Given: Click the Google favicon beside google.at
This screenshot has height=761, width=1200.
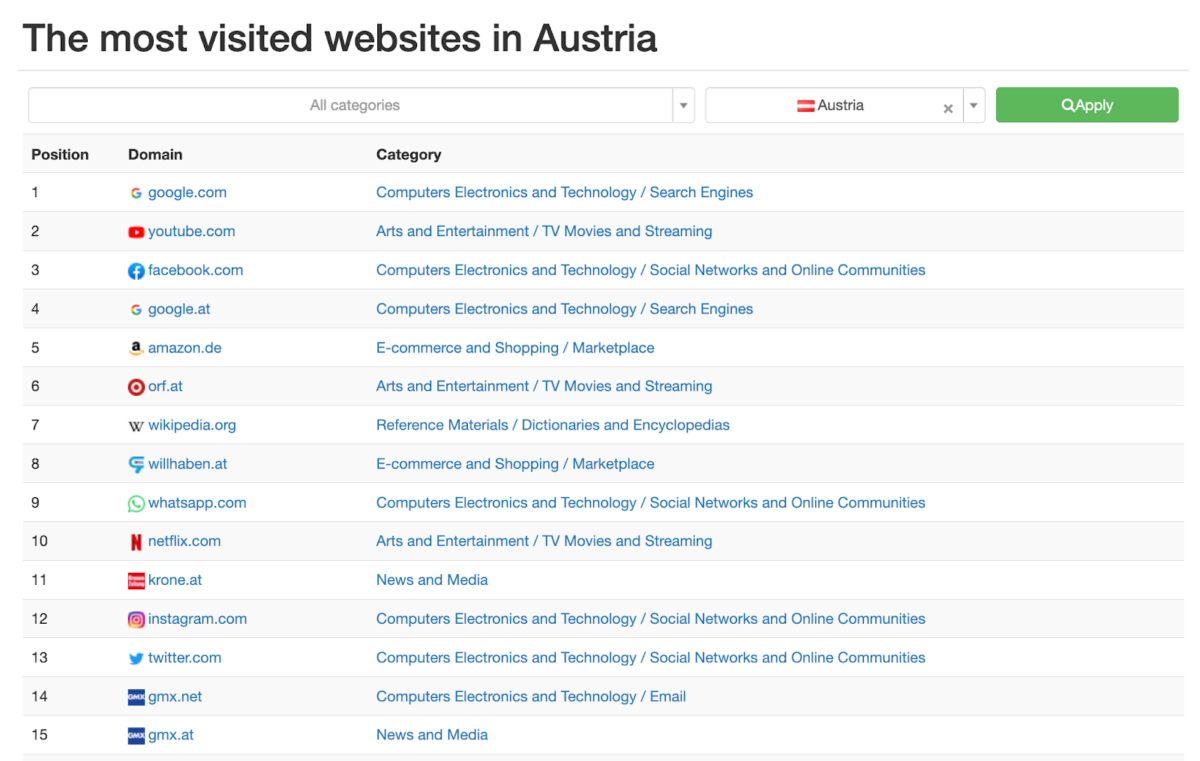Looking at the screenshot, I should point(136,310).
